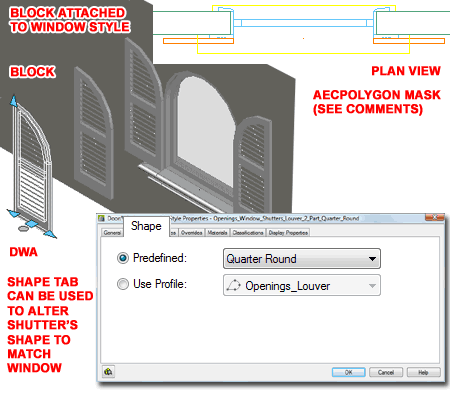Click the gray oval grip beneath the shutter block
The image size is (450, 396).
[23, 229]
